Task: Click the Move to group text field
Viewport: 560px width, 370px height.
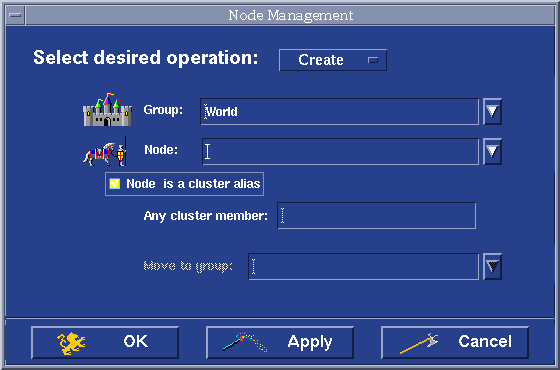Action: point(364,267)
